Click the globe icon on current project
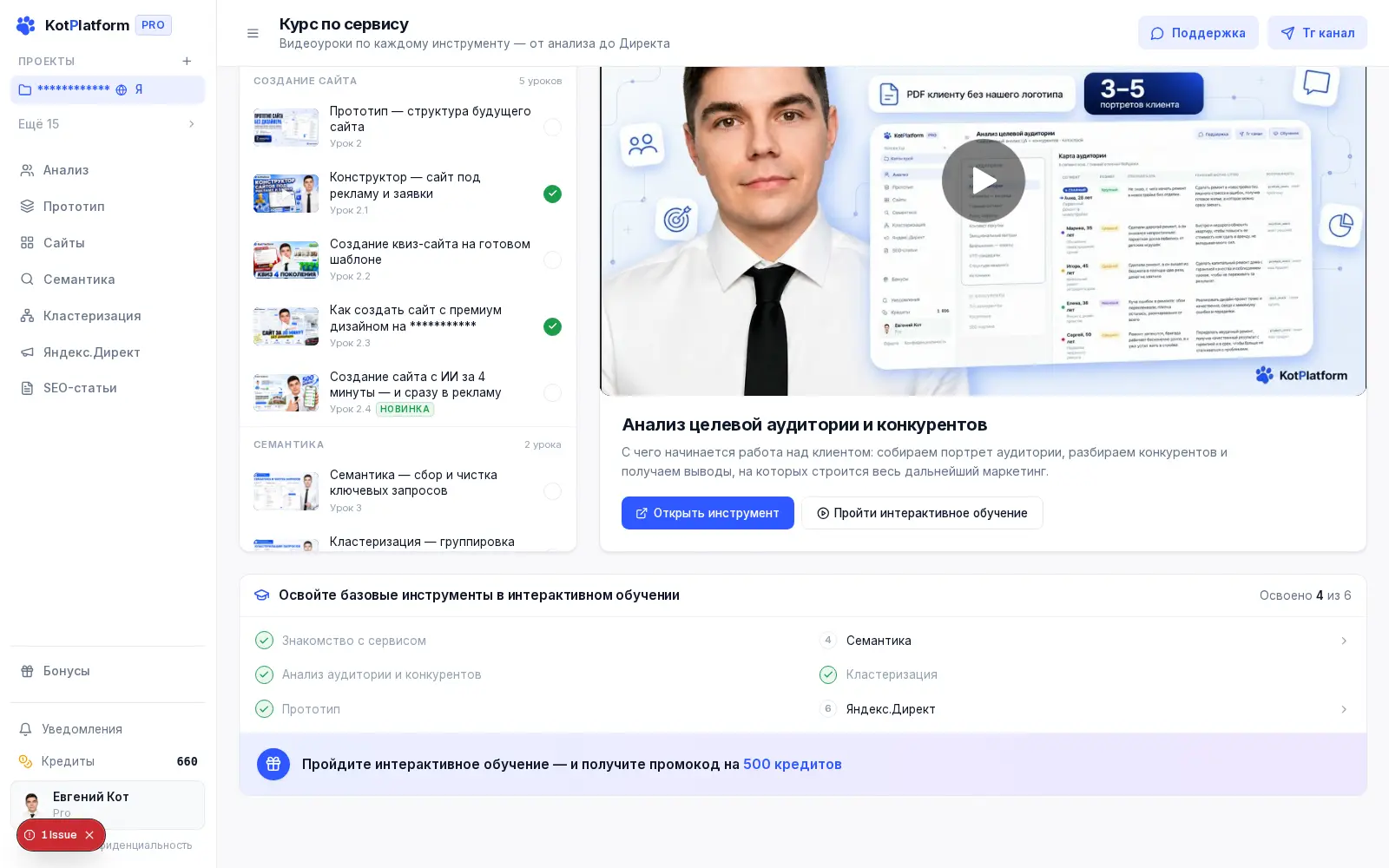 122,89
